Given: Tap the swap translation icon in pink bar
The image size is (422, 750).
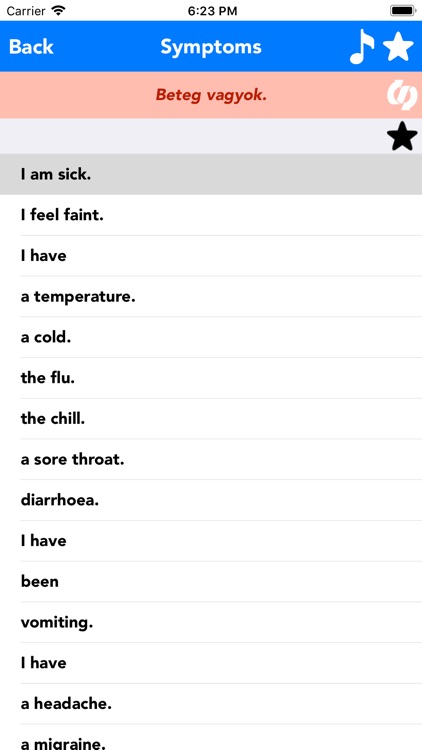Looking at the screenshot, I should (400, 95).
